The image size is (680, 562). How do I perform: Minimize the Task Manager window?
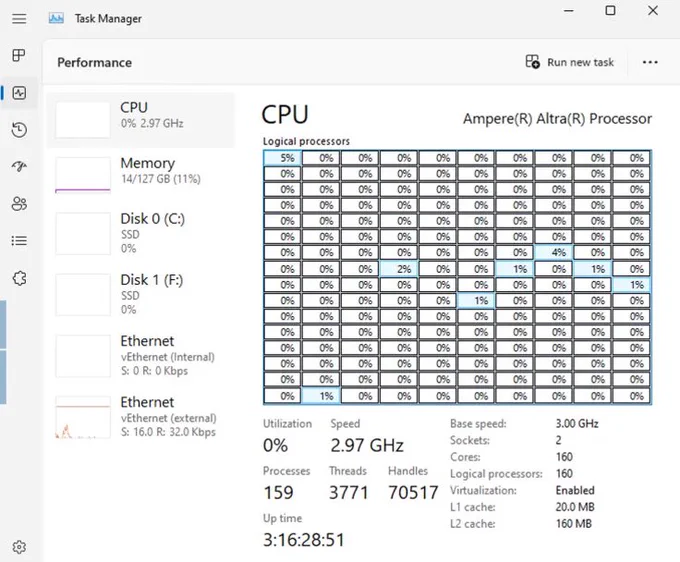569,10
